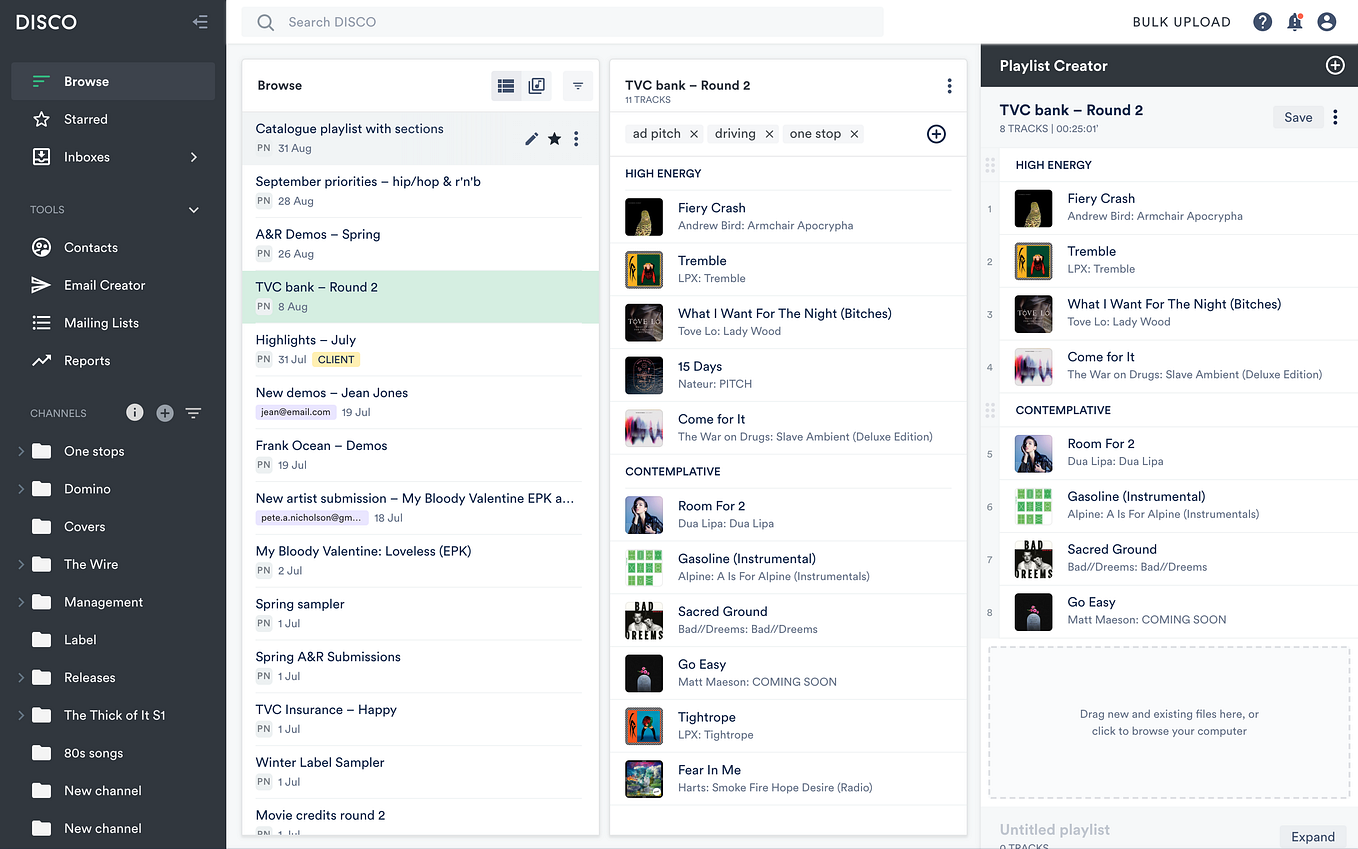Select Sacred Ground track in middle panel

(x=788, y=620)
